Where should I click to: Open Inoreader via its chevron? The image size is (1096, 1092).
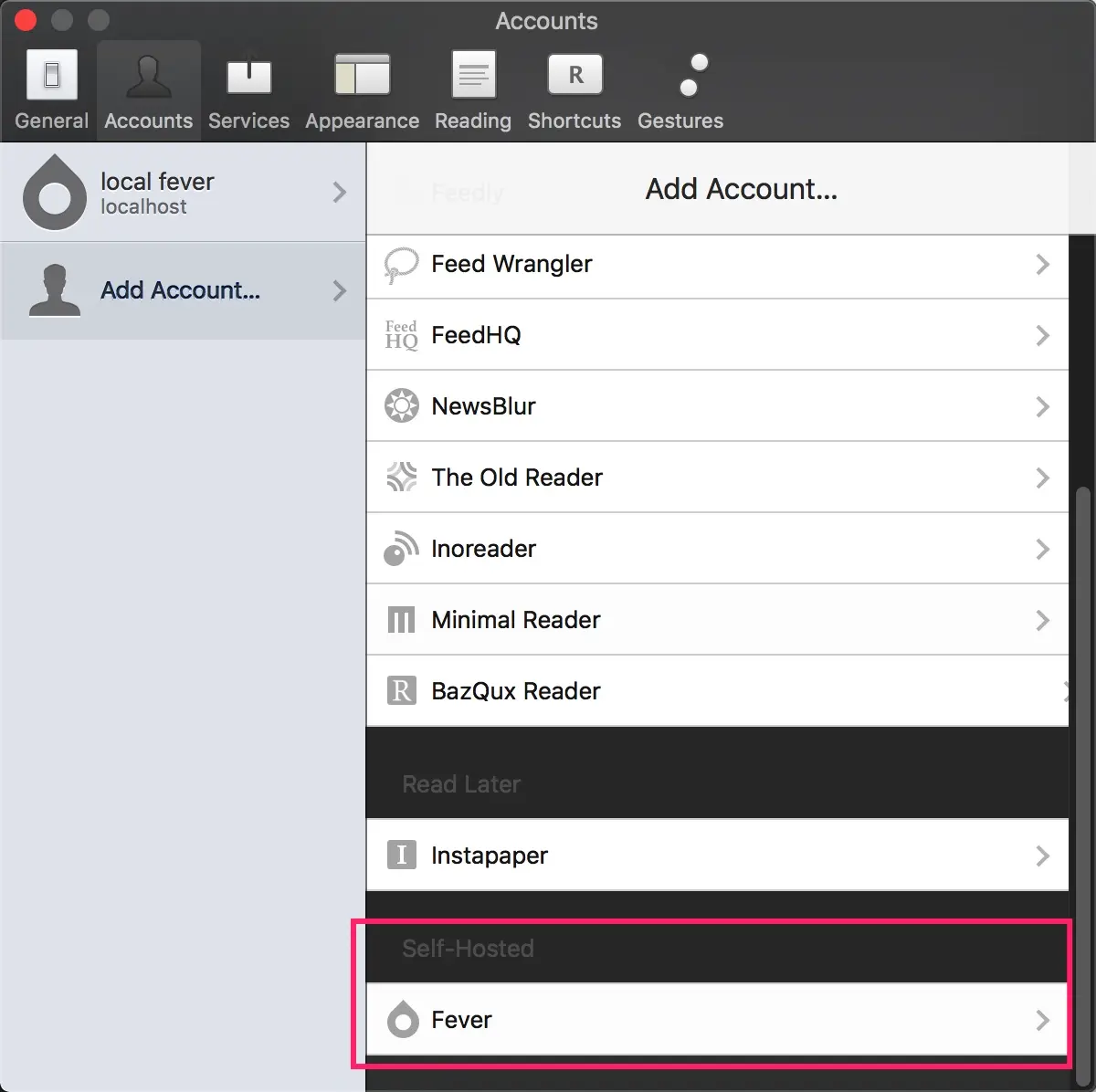[x=1042, y=549]
